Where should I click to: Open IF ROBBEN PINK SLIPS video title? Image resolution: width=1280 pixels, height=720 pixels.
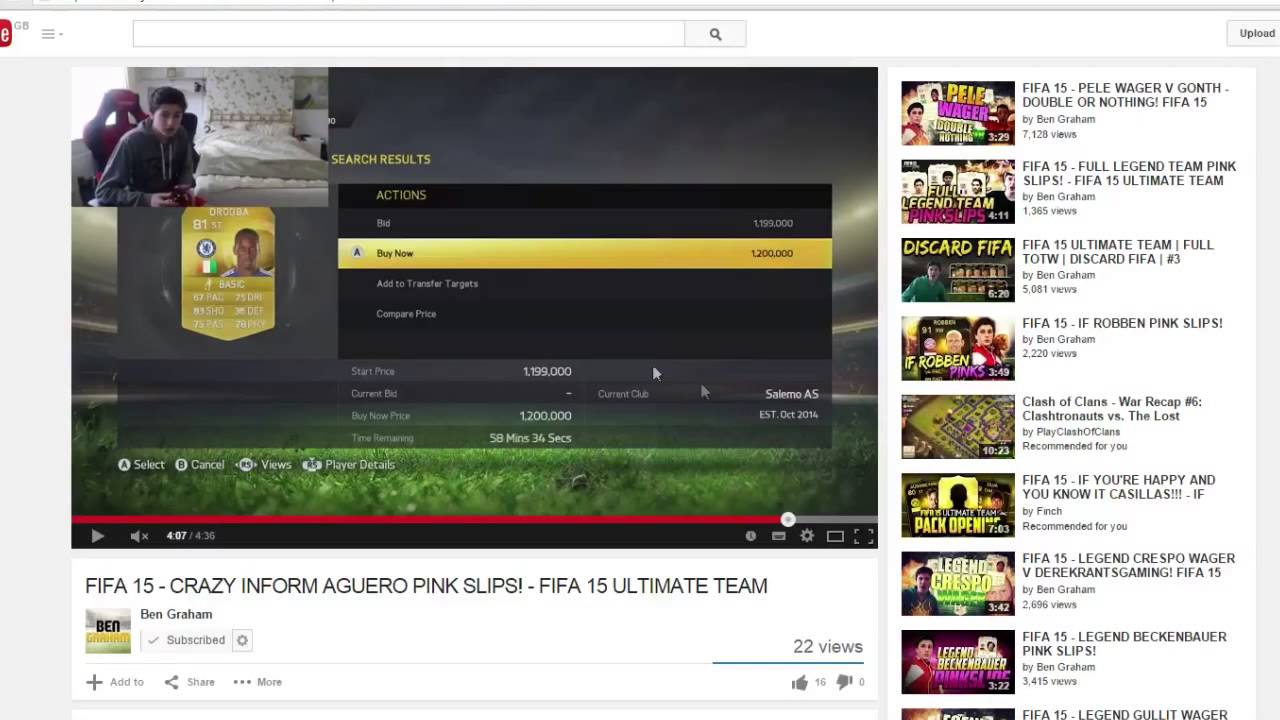(x=1122, y=323)
